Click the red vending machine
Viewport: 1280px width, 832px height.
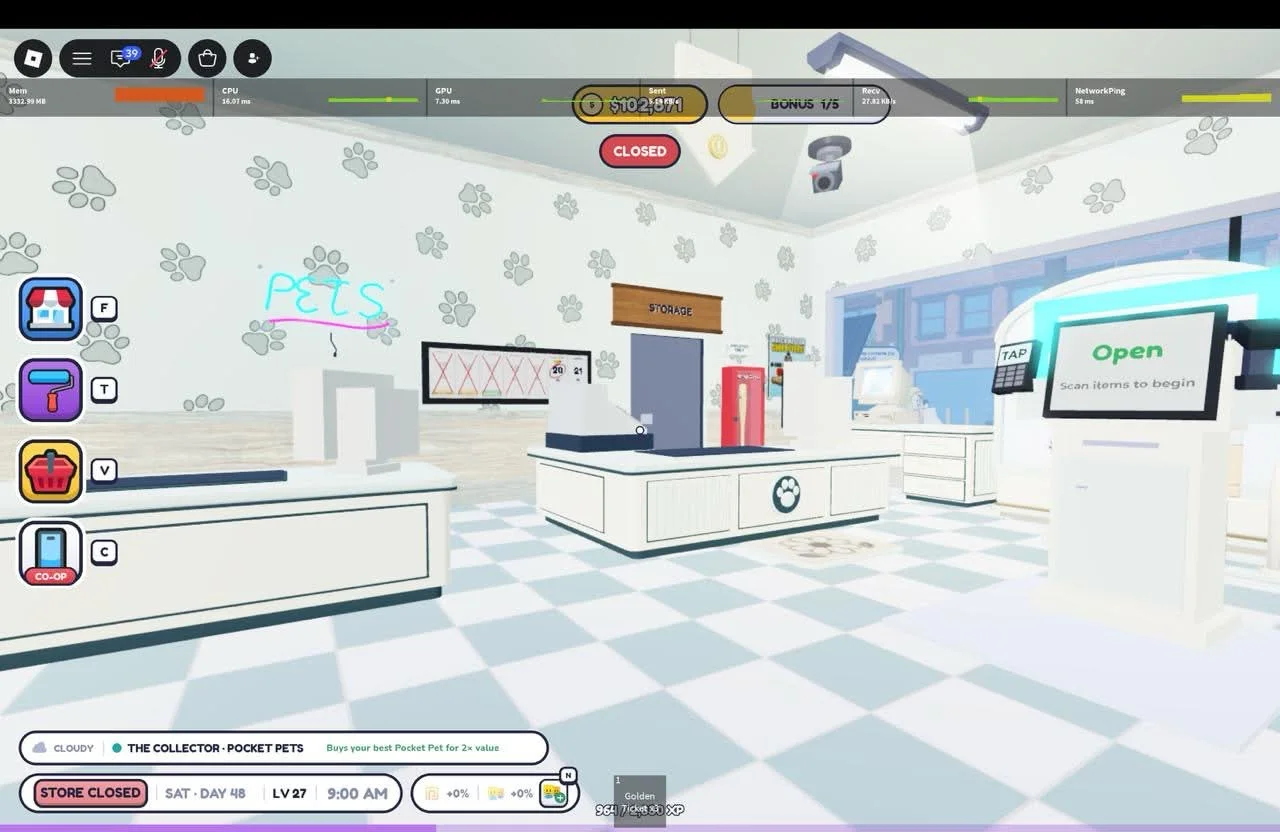[x=743, y=406]
